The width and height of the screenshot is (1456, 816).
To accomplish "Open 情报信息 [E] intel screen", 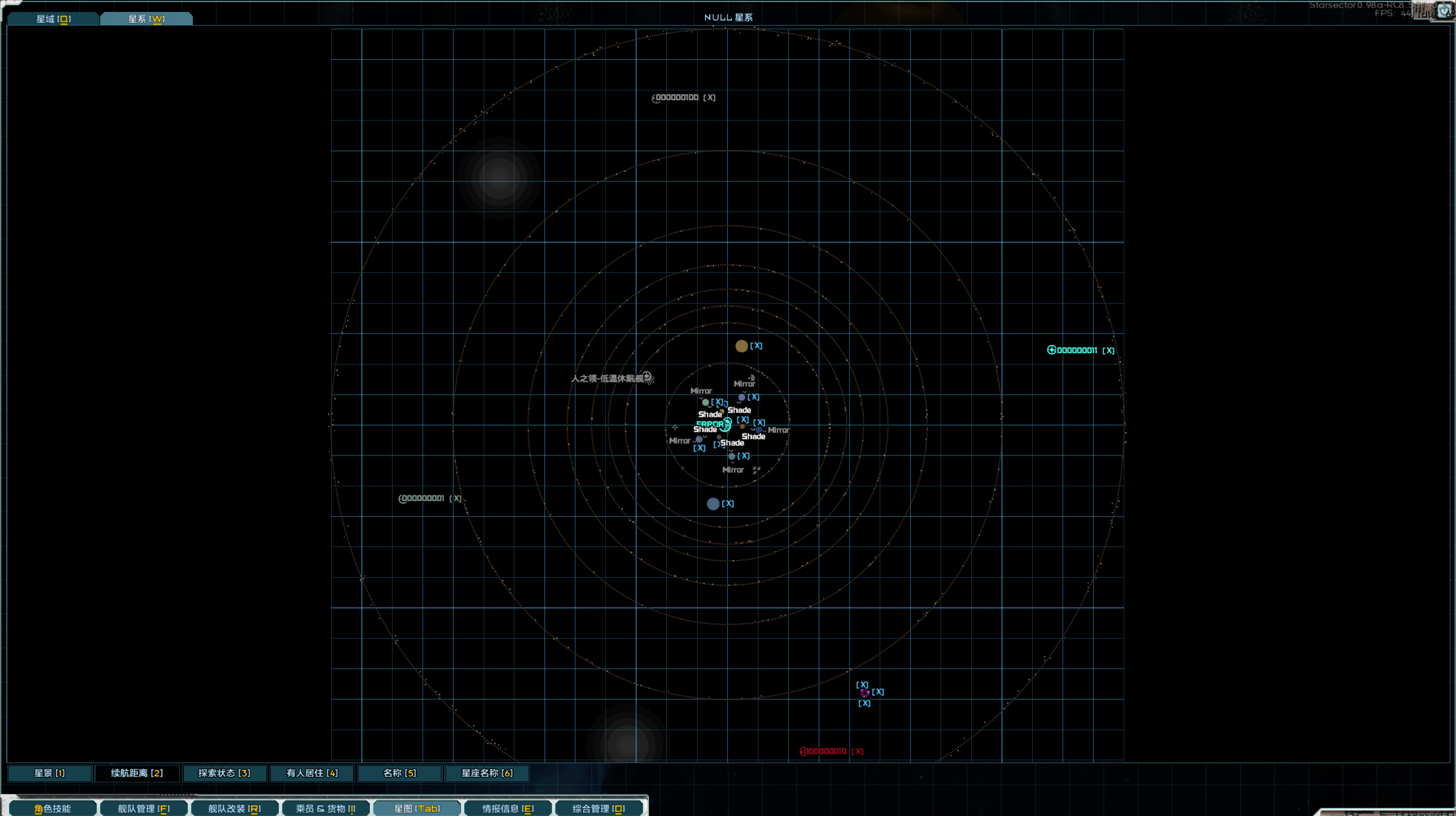I will (508, 808).
